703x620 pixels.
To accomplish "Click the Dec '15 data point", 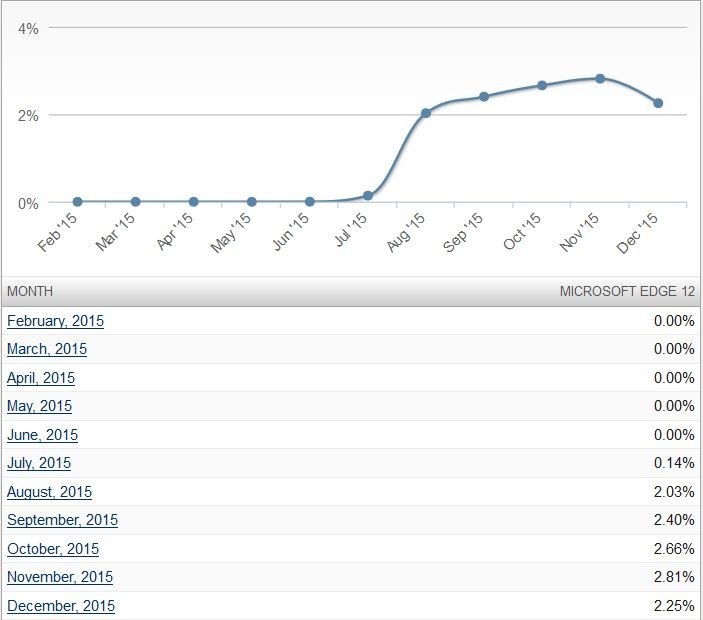I will (x=658, y=103).
